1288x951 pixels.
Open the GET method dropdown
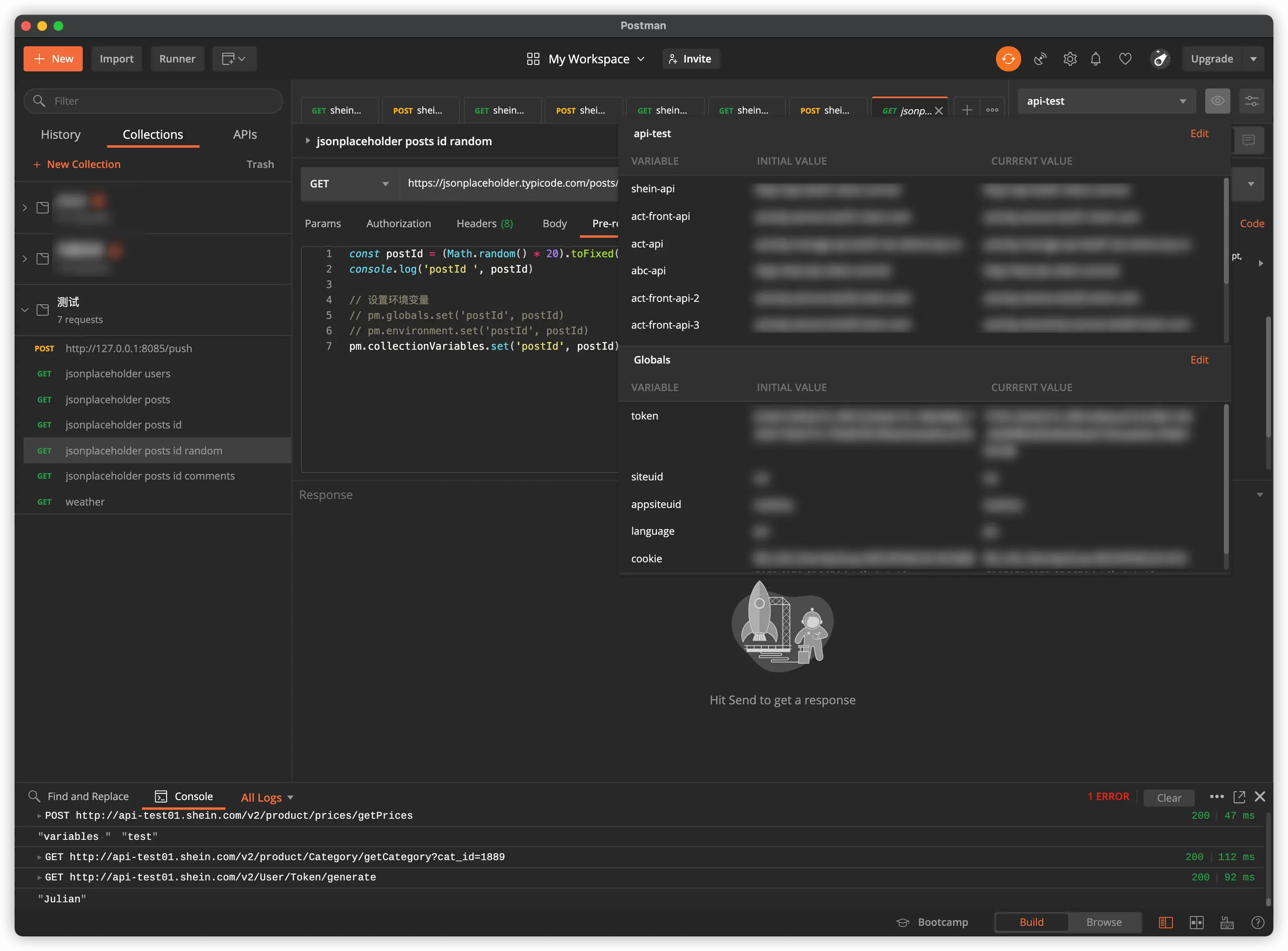(349, 184)
